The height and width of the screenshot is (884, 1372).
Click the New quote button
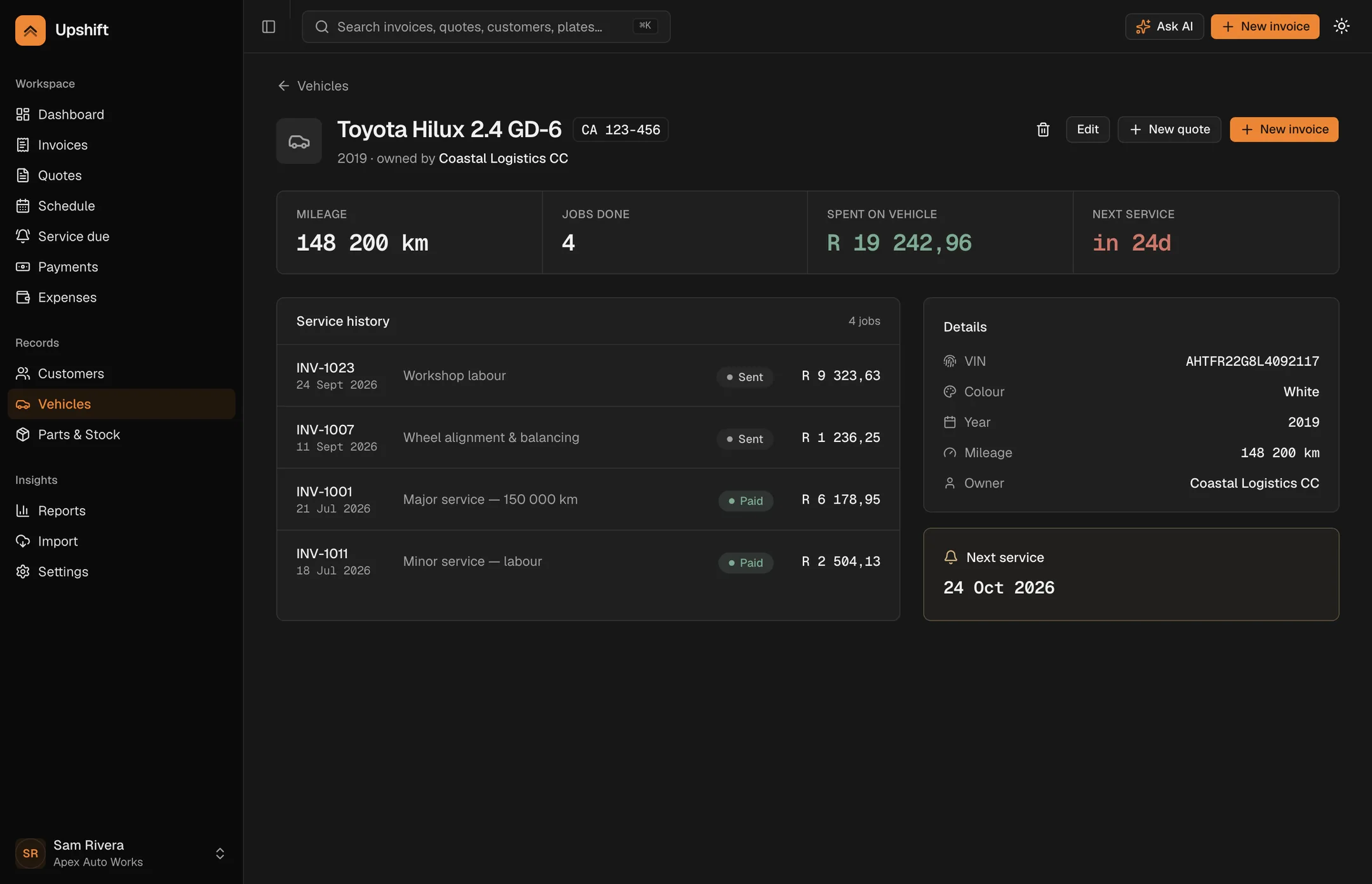pos(1169,130)
